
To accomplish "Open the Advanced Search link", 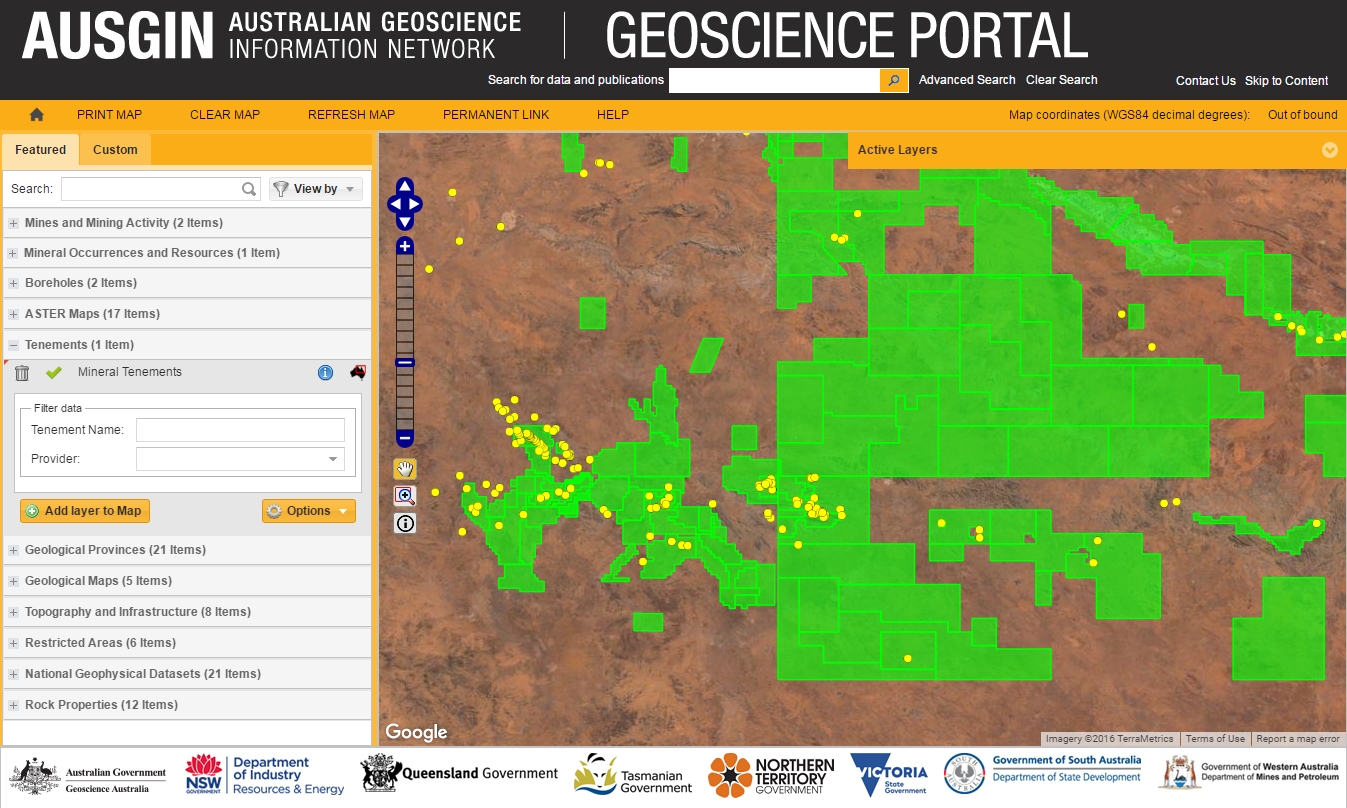I will click(x=966, y=80).
